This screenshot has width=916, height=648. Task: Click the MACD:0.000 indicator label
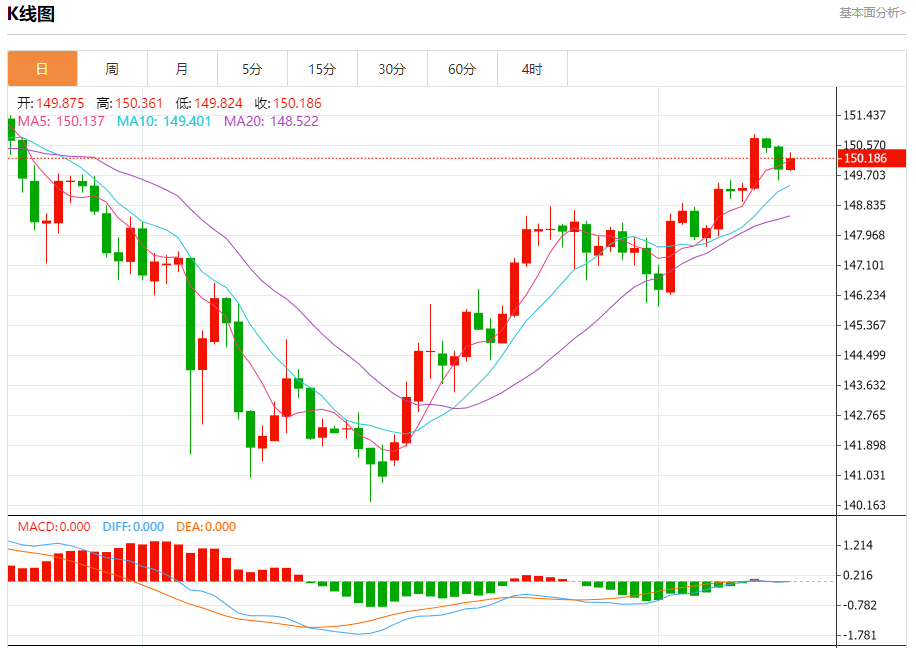pyautogui.click(x=54, y=526)
